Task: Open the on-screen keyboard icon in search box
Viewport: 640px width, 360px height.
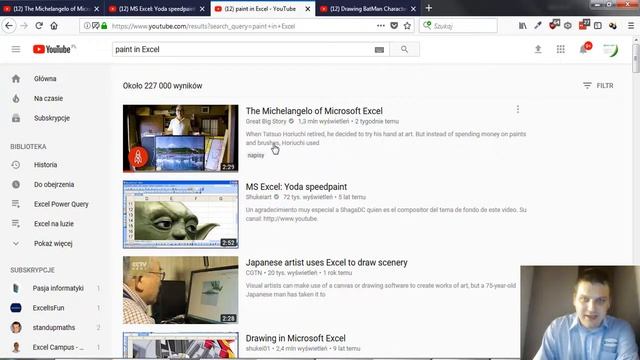Action: (x=379, y=50)
